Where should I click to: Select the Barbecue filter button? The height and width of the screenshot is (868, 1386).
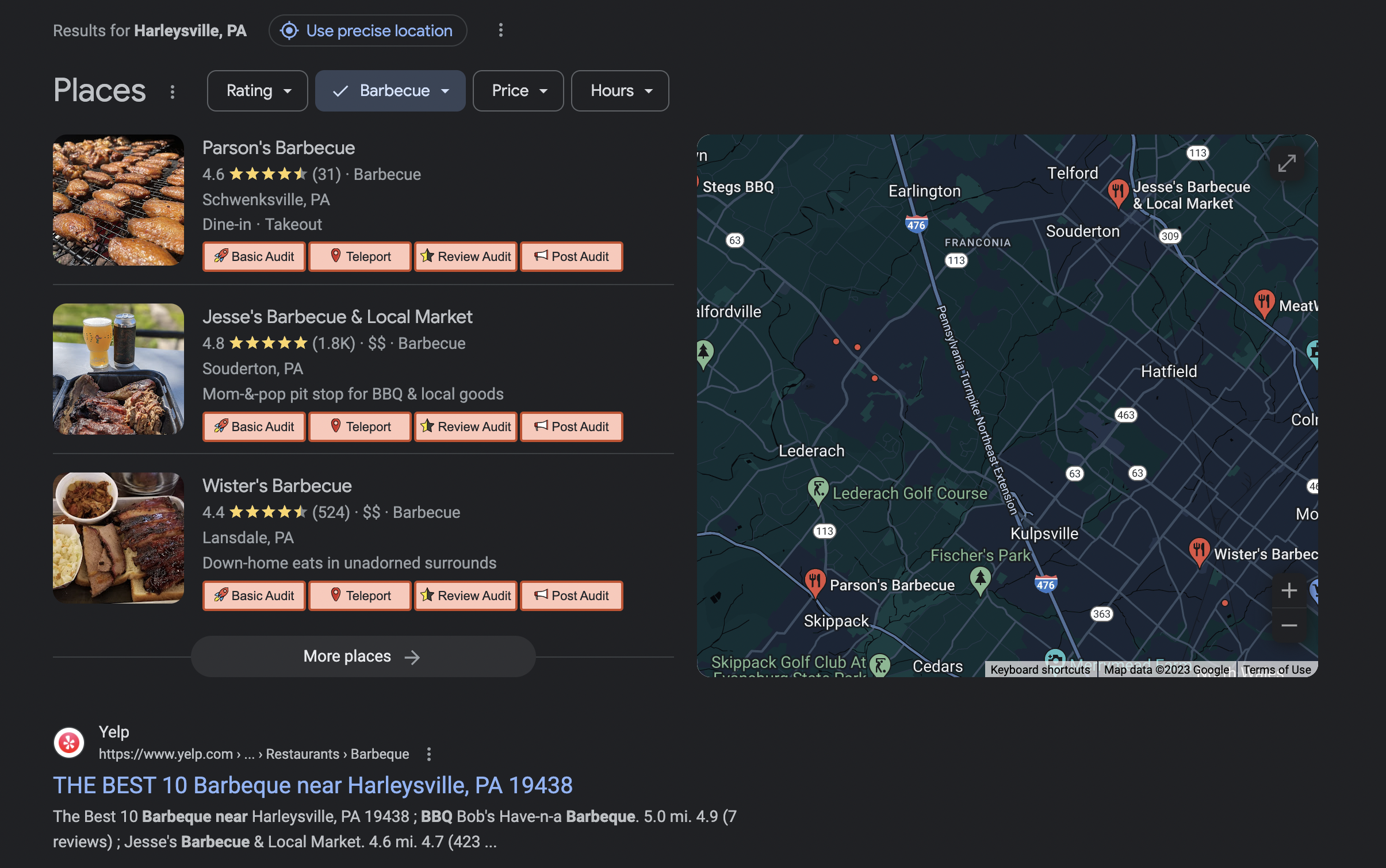tap(391, 90)
